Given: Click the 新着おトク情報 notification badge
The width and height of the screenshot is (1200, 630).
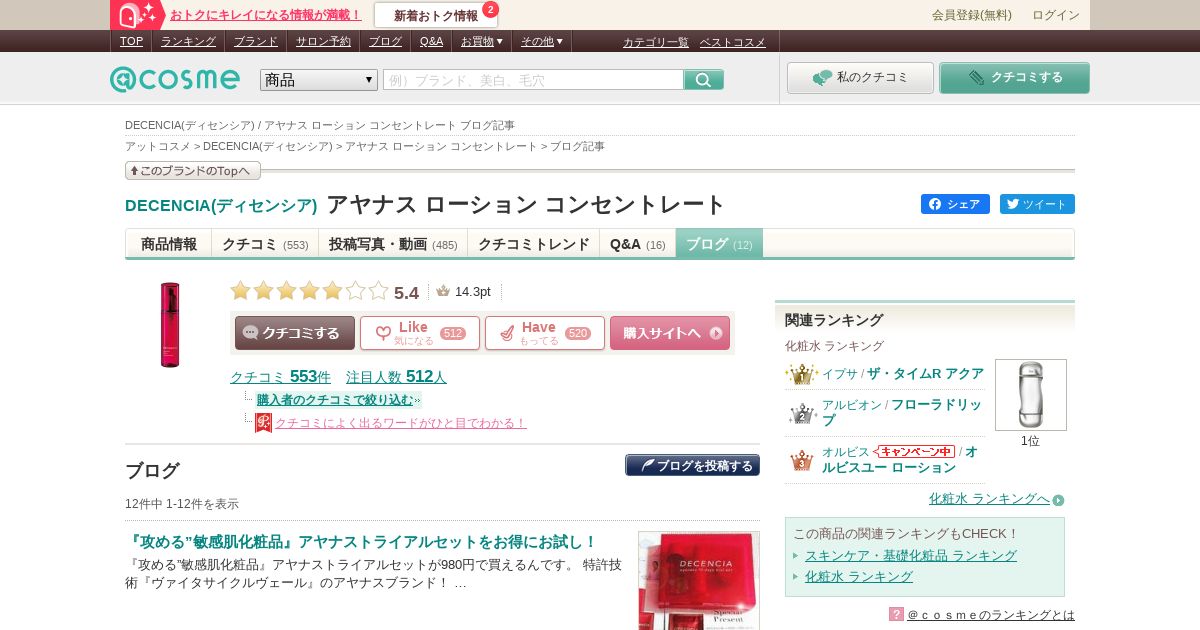Looking at the screenshot, I should [490, 10].
